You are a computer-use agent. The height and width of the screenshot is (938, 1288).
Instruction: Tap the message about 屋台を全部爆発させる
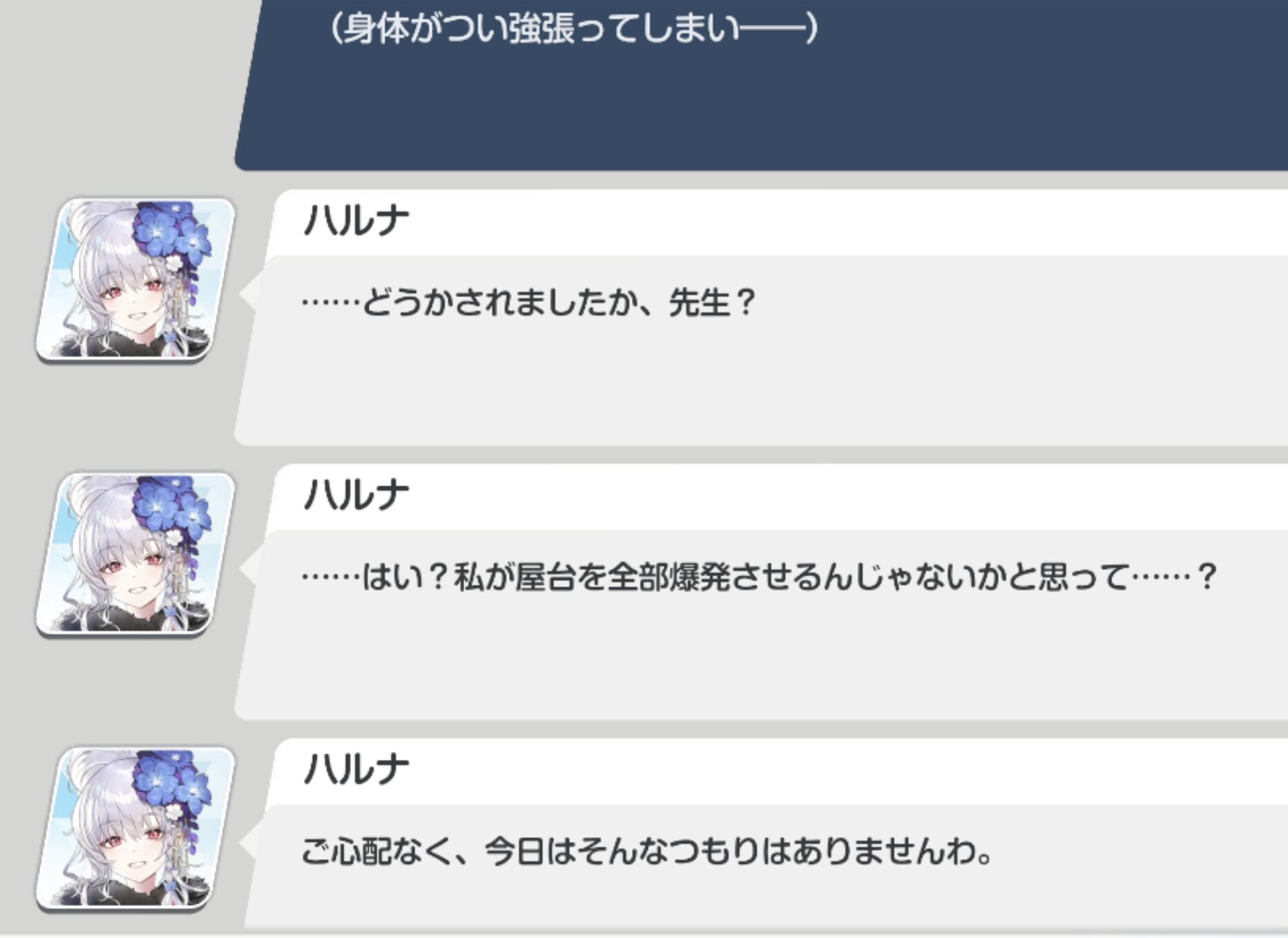[758, 577]
